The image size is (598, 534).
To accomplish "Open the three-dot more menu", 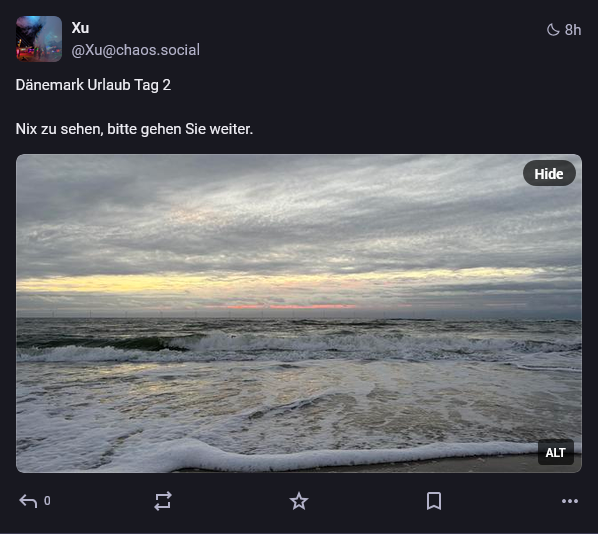I will (570, 501).
